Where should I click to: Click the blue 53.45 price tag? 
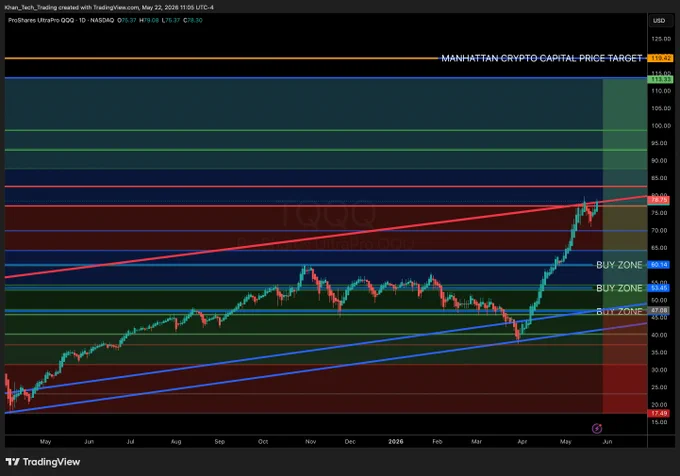(659, 288)
